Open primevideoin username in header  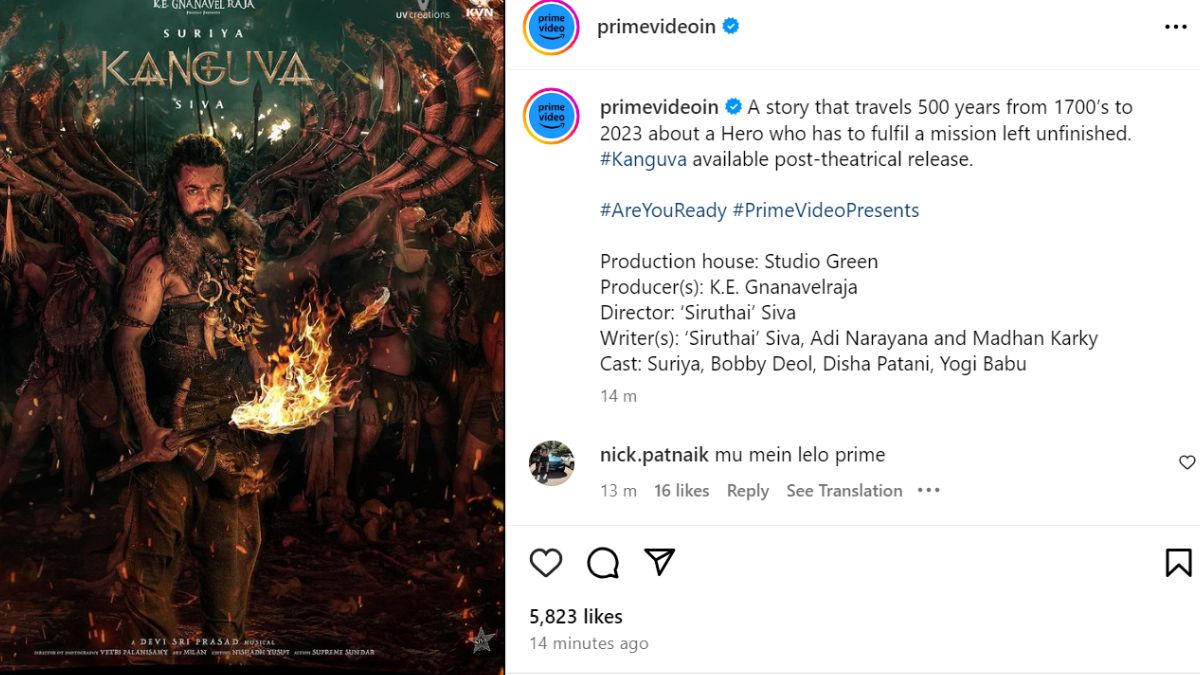coord(656,27)
